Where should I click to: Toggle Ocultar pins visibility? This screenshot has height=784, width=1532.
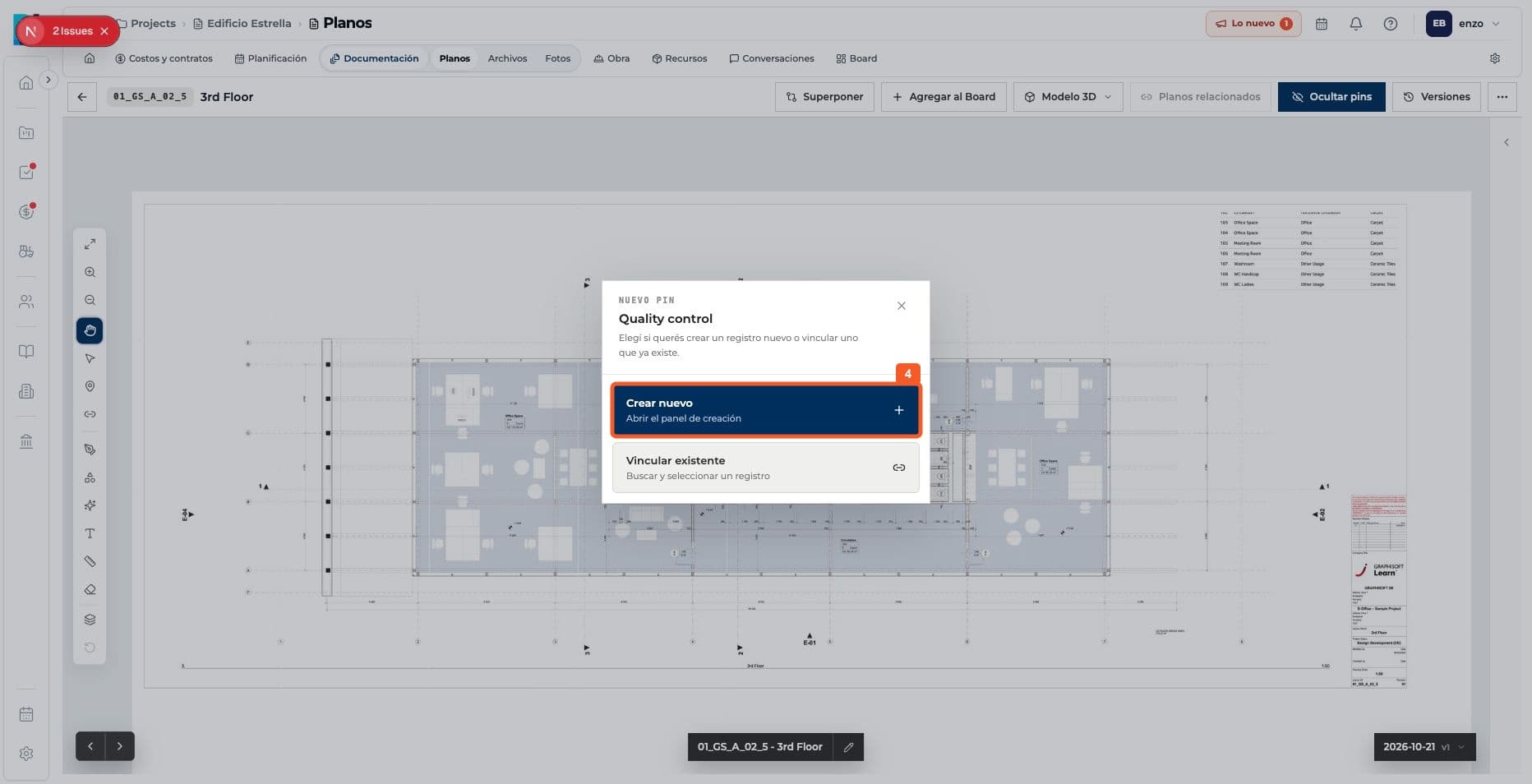tap(1331, 97)
